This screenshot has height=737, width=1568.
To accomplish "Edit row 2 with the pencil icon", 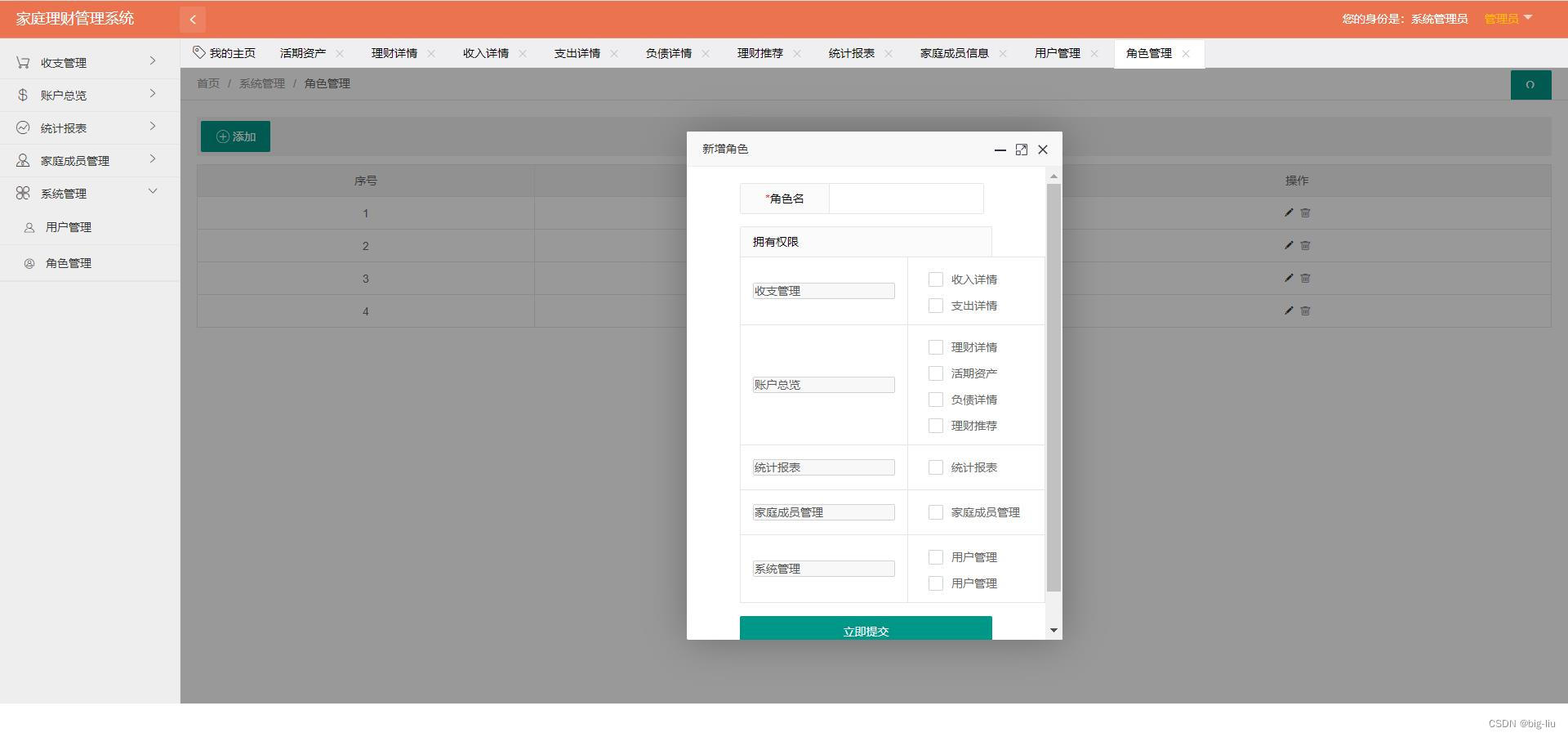I will 1289,245.
